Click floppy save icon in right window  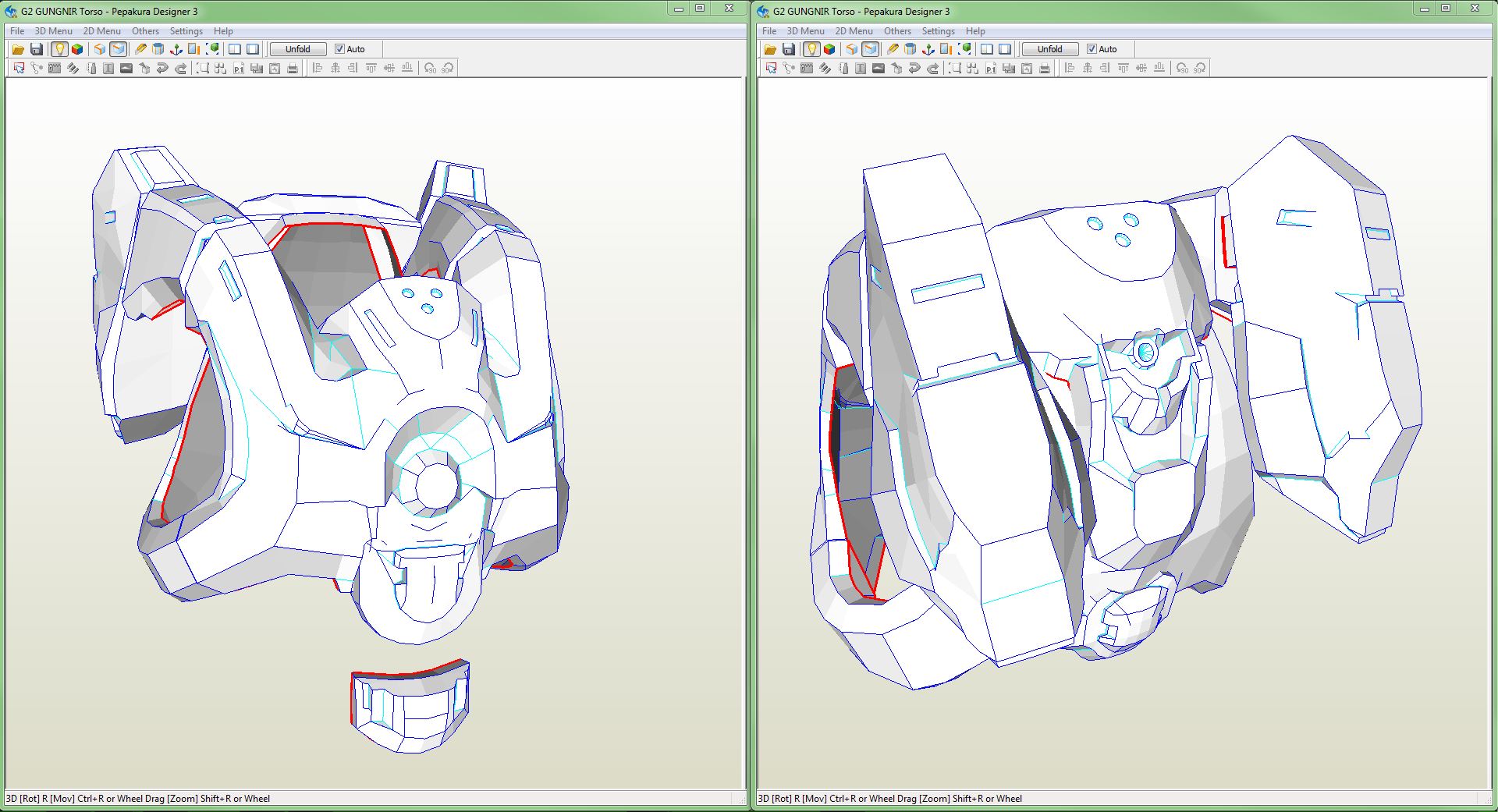click(789, 49)
